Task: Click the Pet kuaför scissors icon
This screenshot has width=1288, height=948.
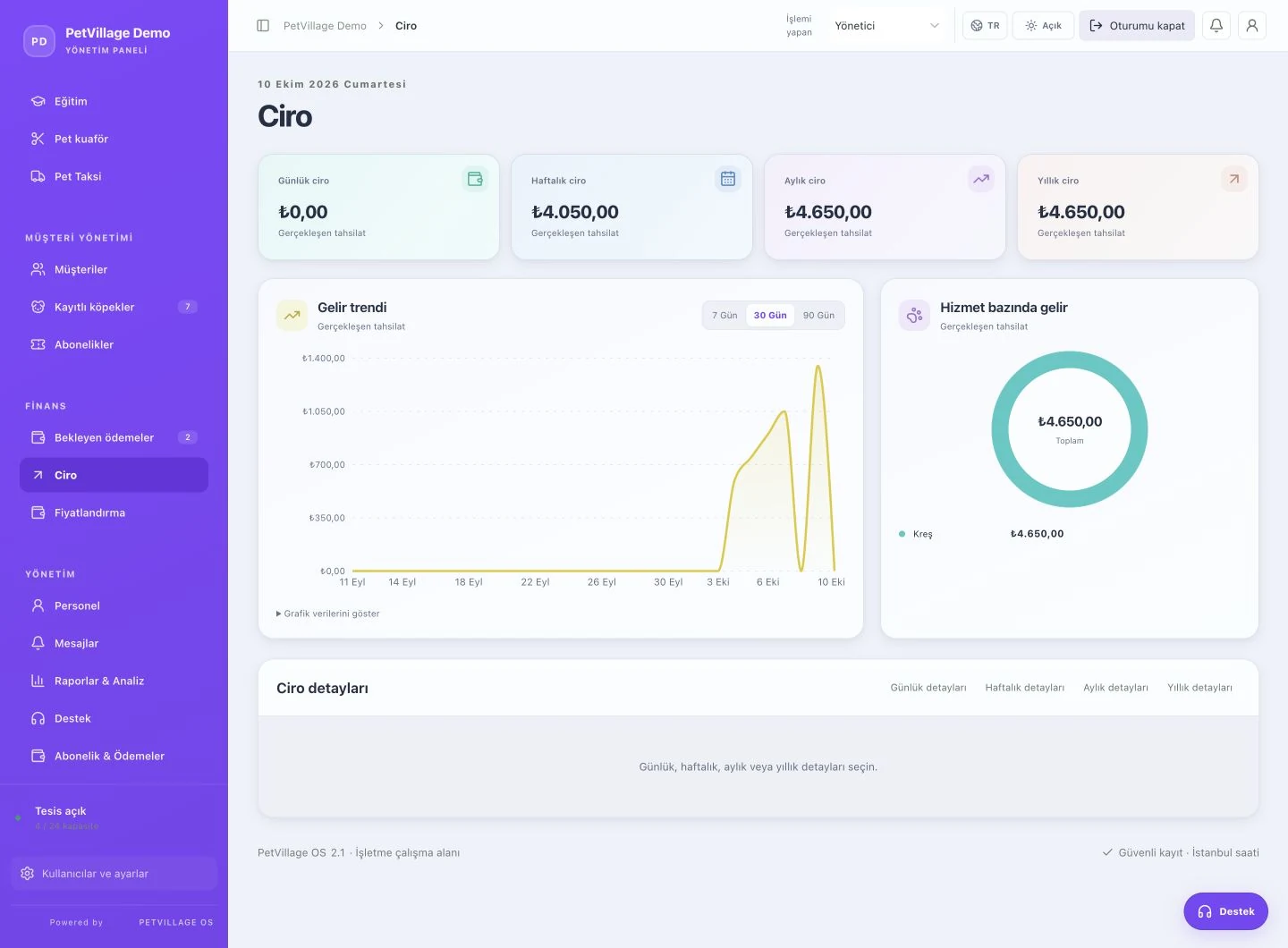Action: click(38, 139)
